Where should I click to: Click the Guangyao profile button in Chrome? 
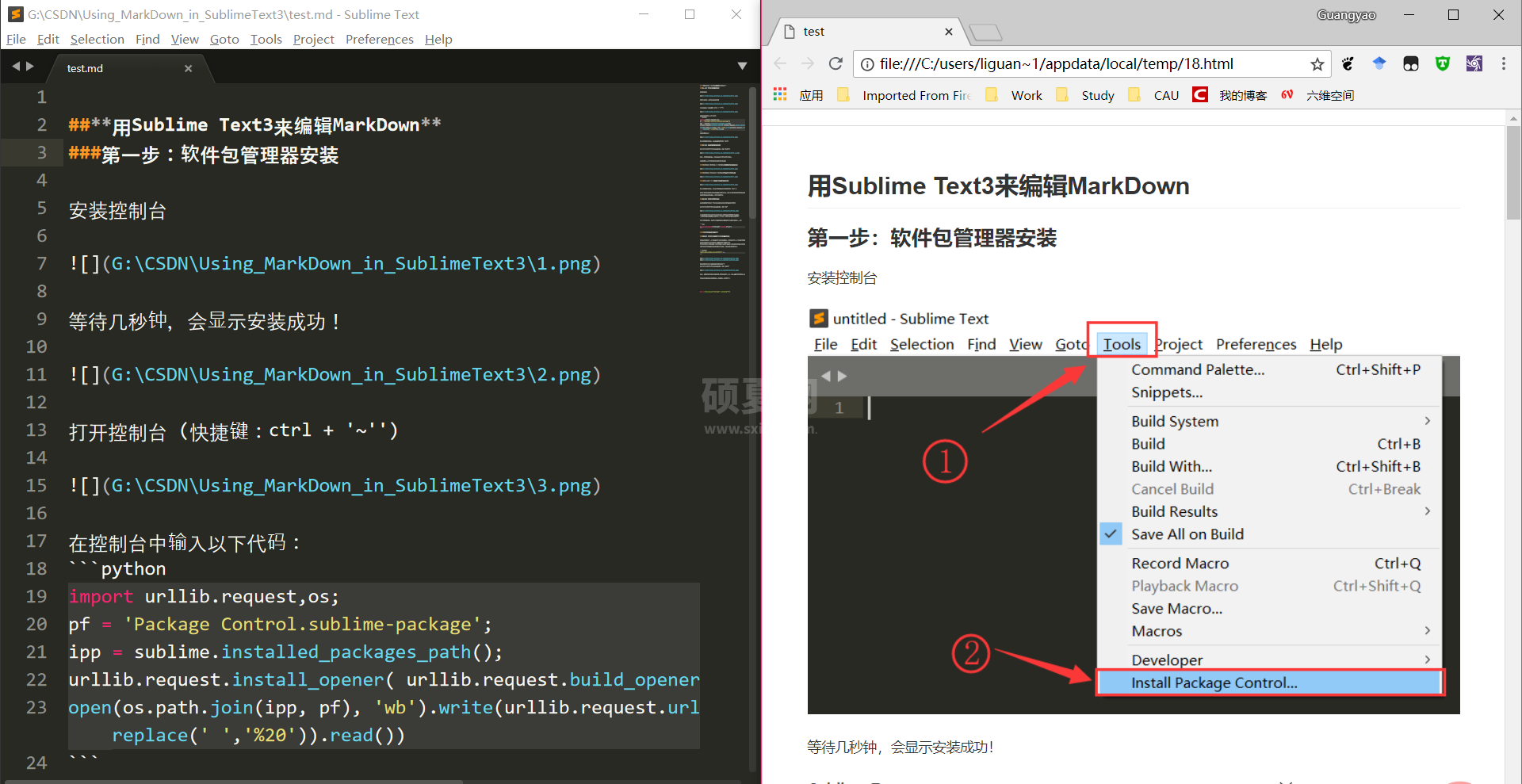pyautogui.click(x=1346, y=14)
